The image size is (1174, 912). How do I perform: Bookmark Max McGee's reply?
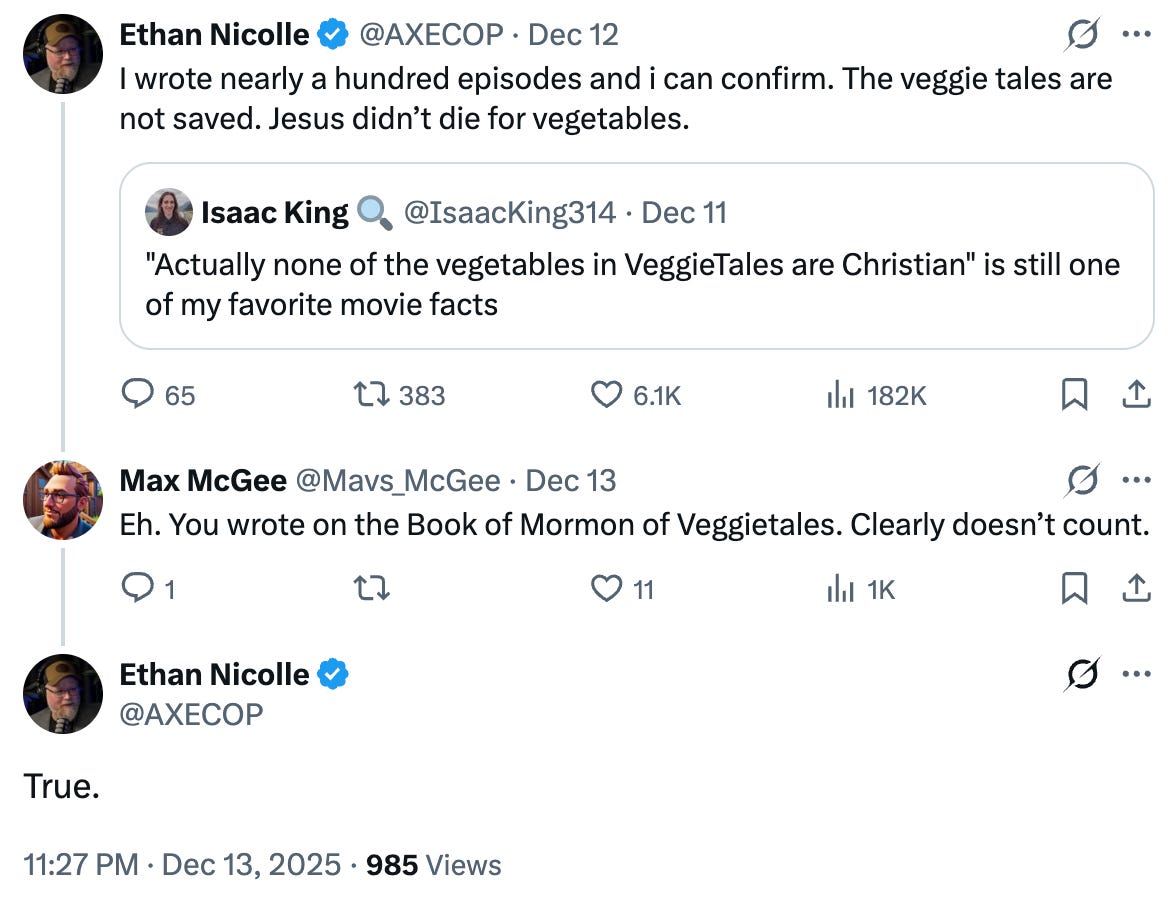tap(1074, 589)
